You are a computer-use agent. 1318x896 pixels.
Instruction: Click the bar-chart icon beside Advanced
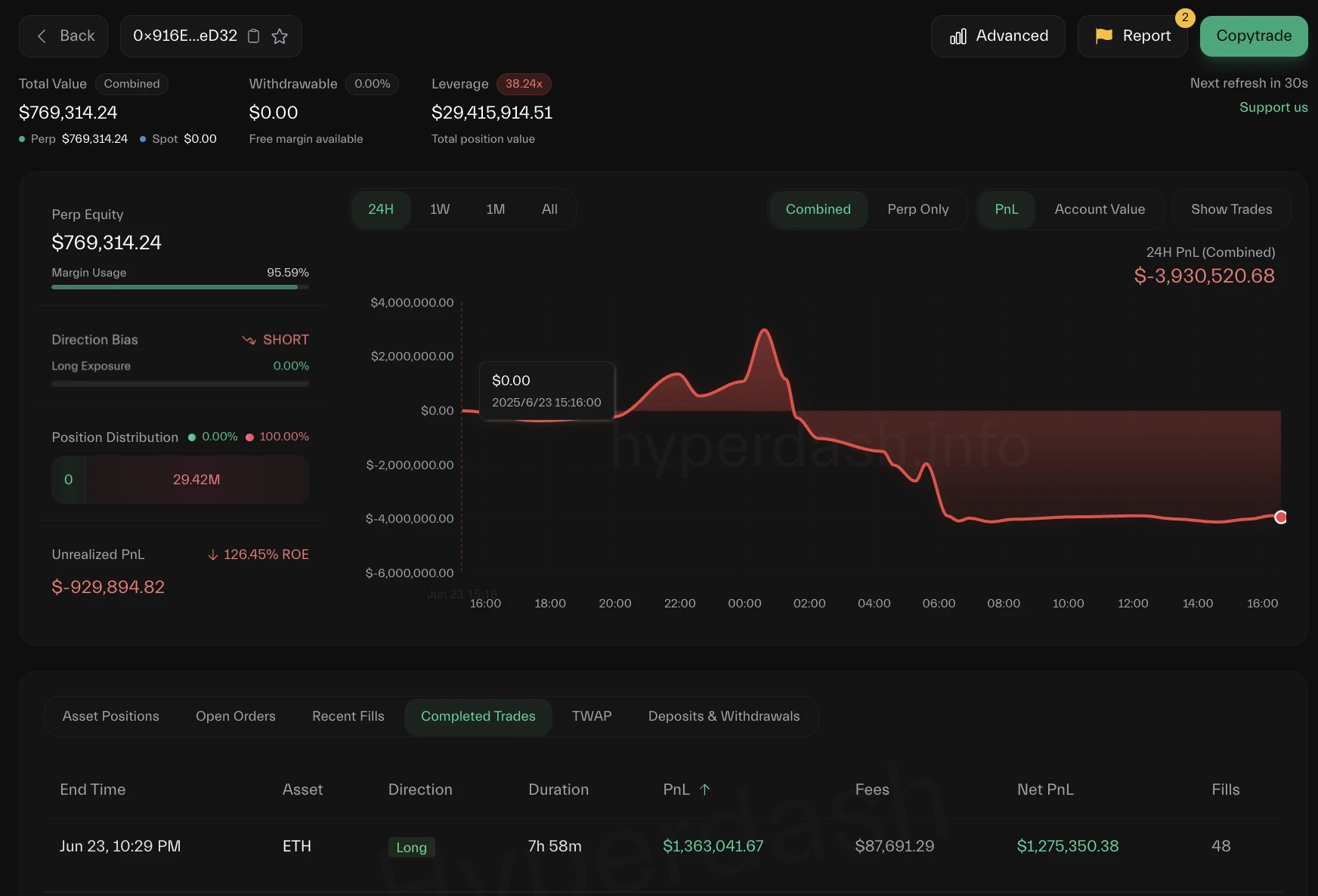pos(958,36)
